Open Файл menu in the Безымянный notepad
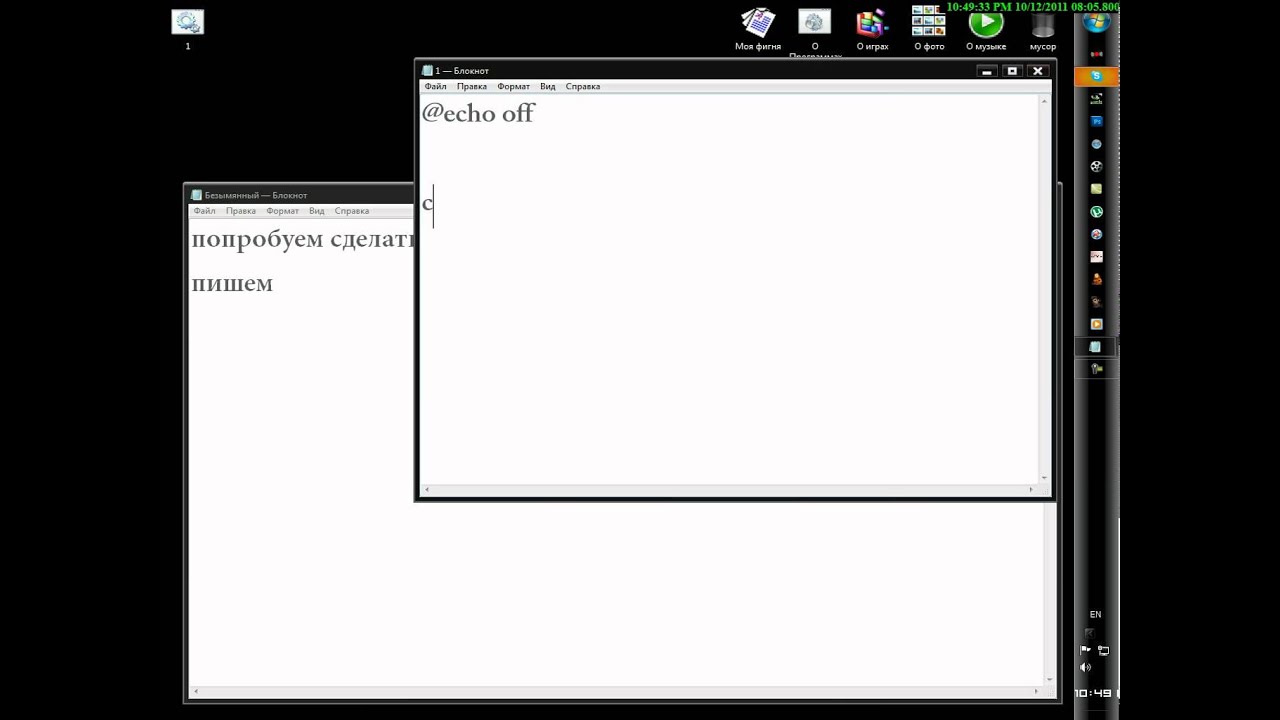The height and width of the screenshot is (720, 1280). pos(204,211)
